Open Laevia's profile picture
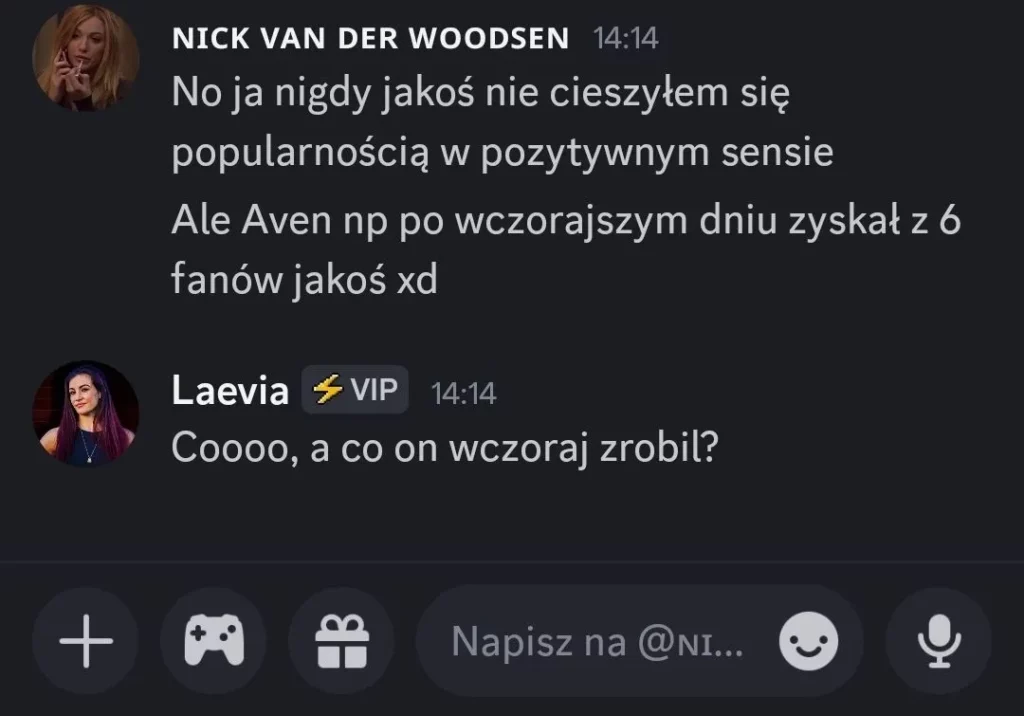The width and height of the screenshot is (1024, 716). click(x=86, y=414)
